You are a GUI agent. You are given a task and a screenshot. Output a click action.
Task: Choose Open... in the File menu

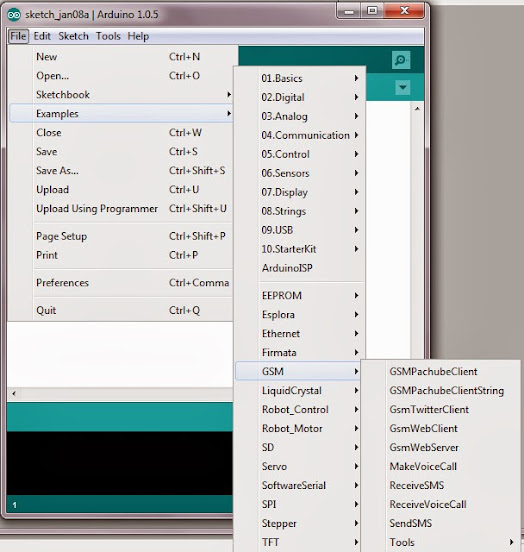(x=121, y=76)
